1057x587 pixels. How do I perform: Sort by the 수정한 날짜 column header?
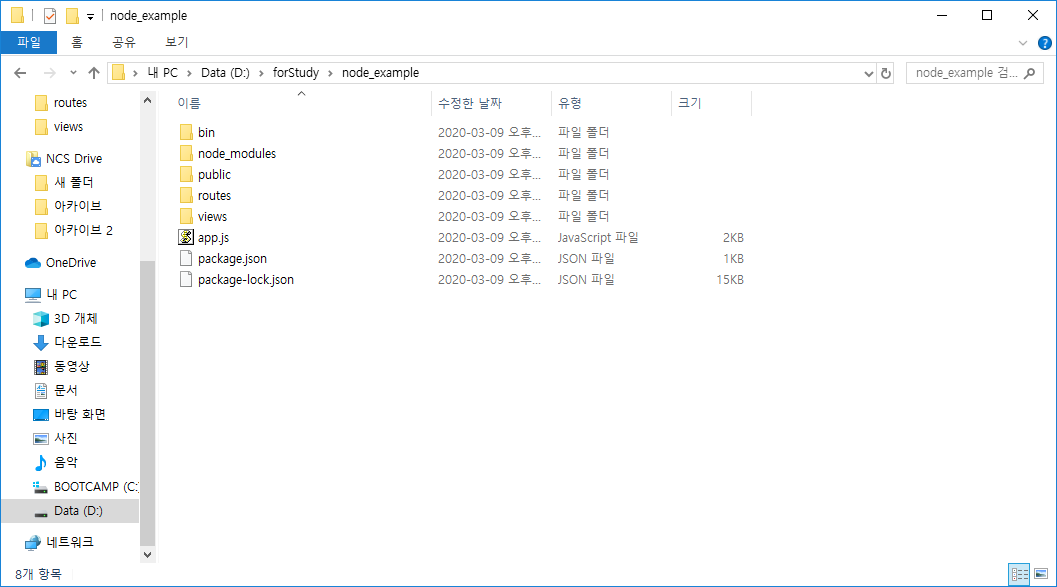470,103
